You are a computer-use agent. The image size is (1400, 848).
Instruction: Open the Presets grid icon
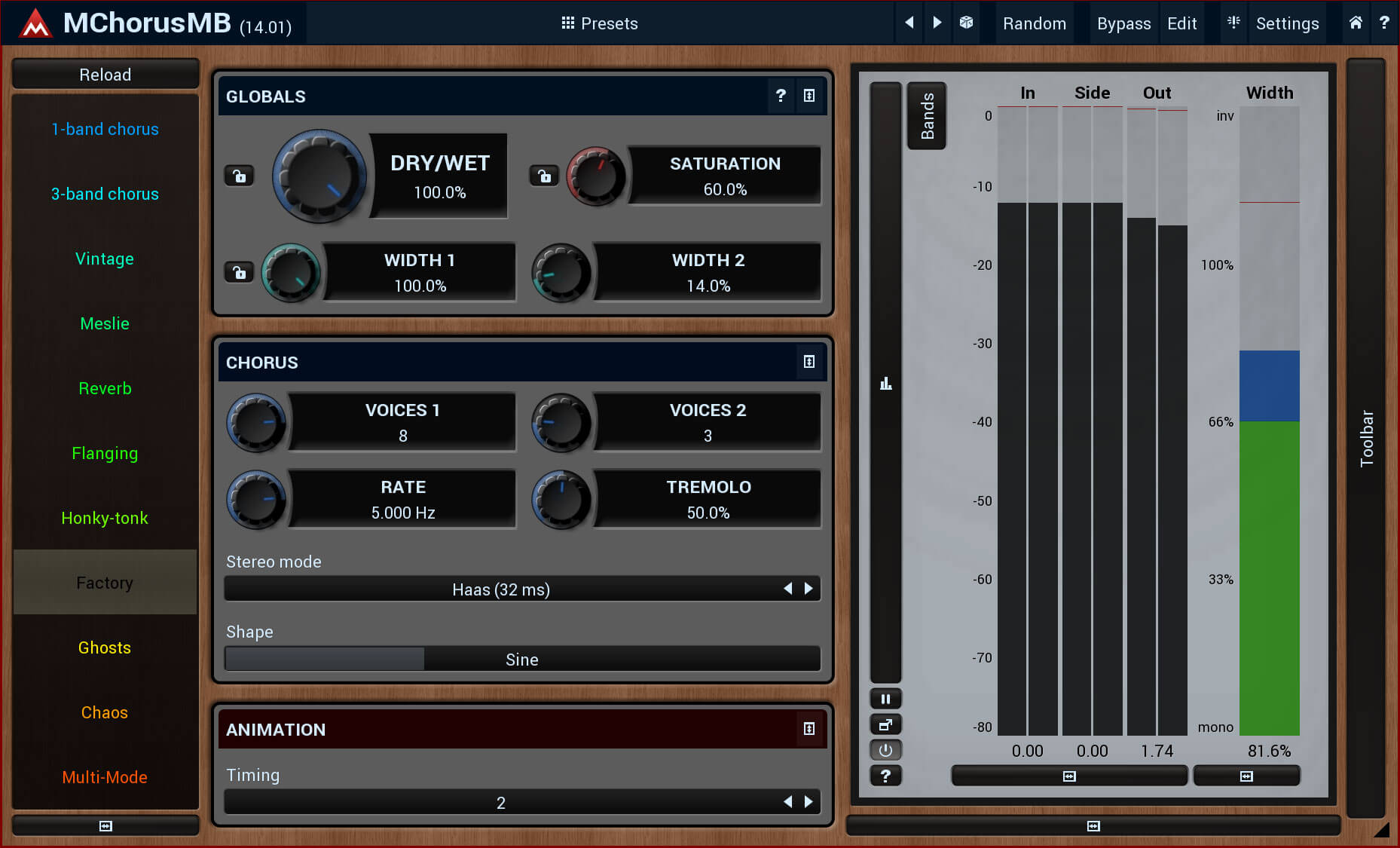click(567, 23)
